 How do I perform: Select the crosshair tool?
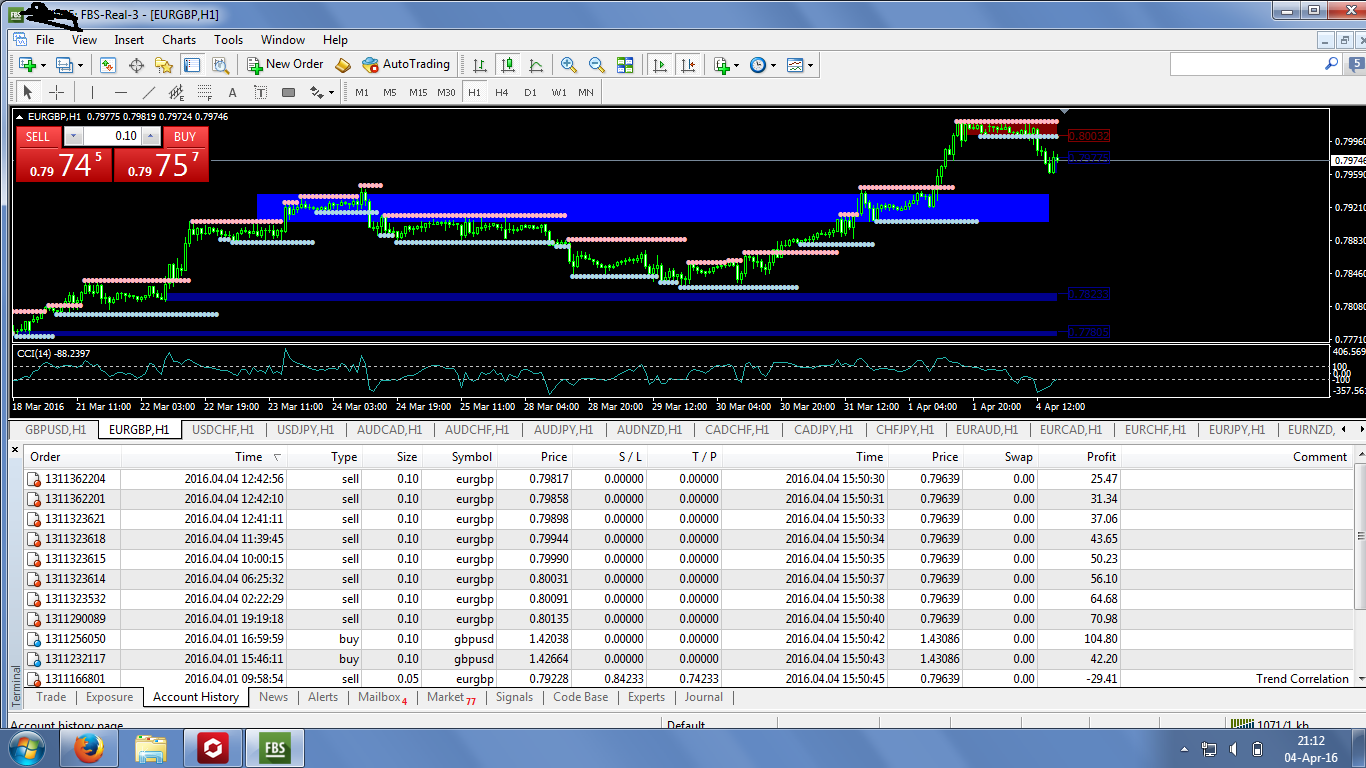click(57, 92)
